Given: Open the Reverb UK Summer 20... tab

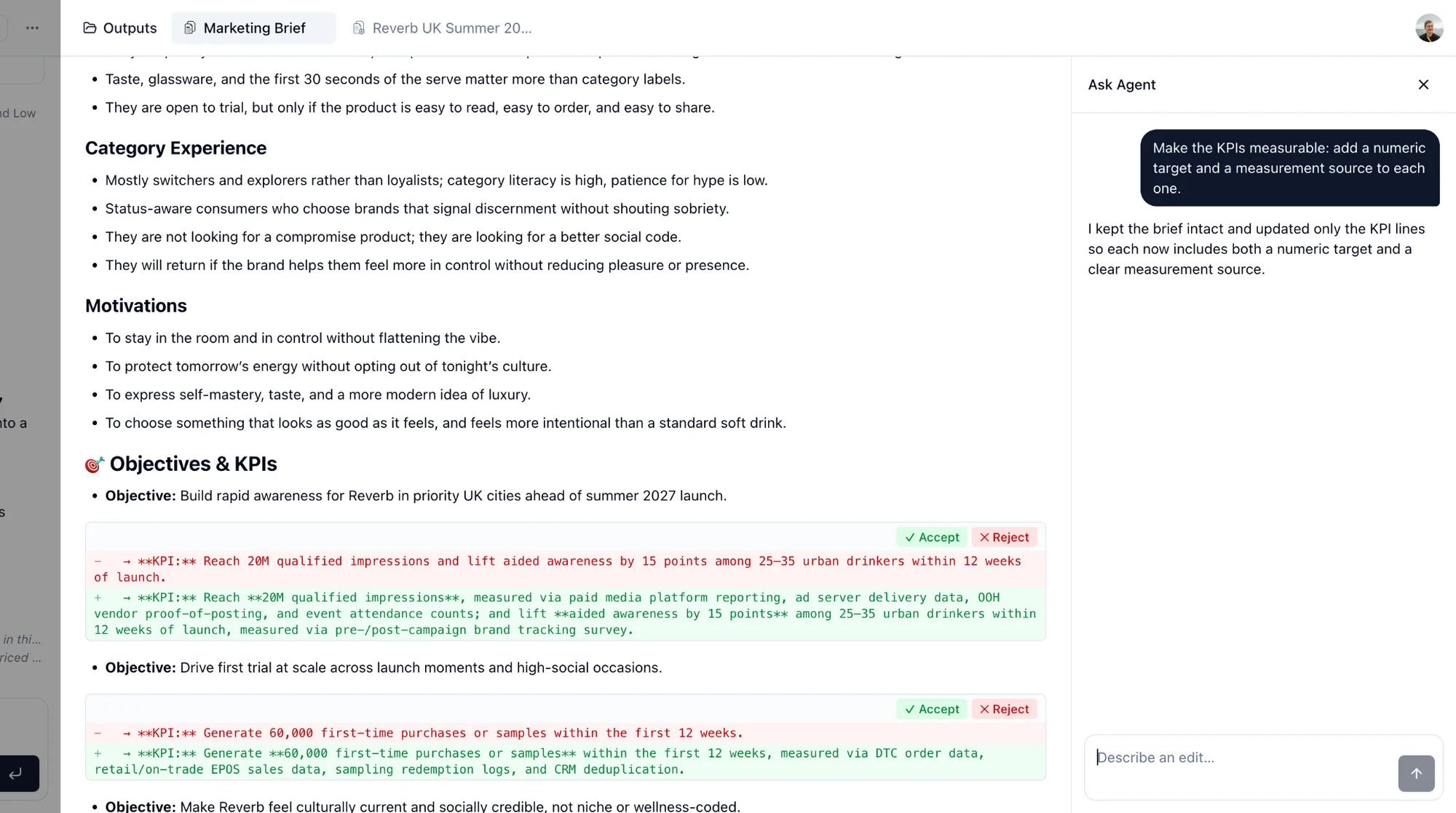Looking at the screenshot, I should 442,28.
